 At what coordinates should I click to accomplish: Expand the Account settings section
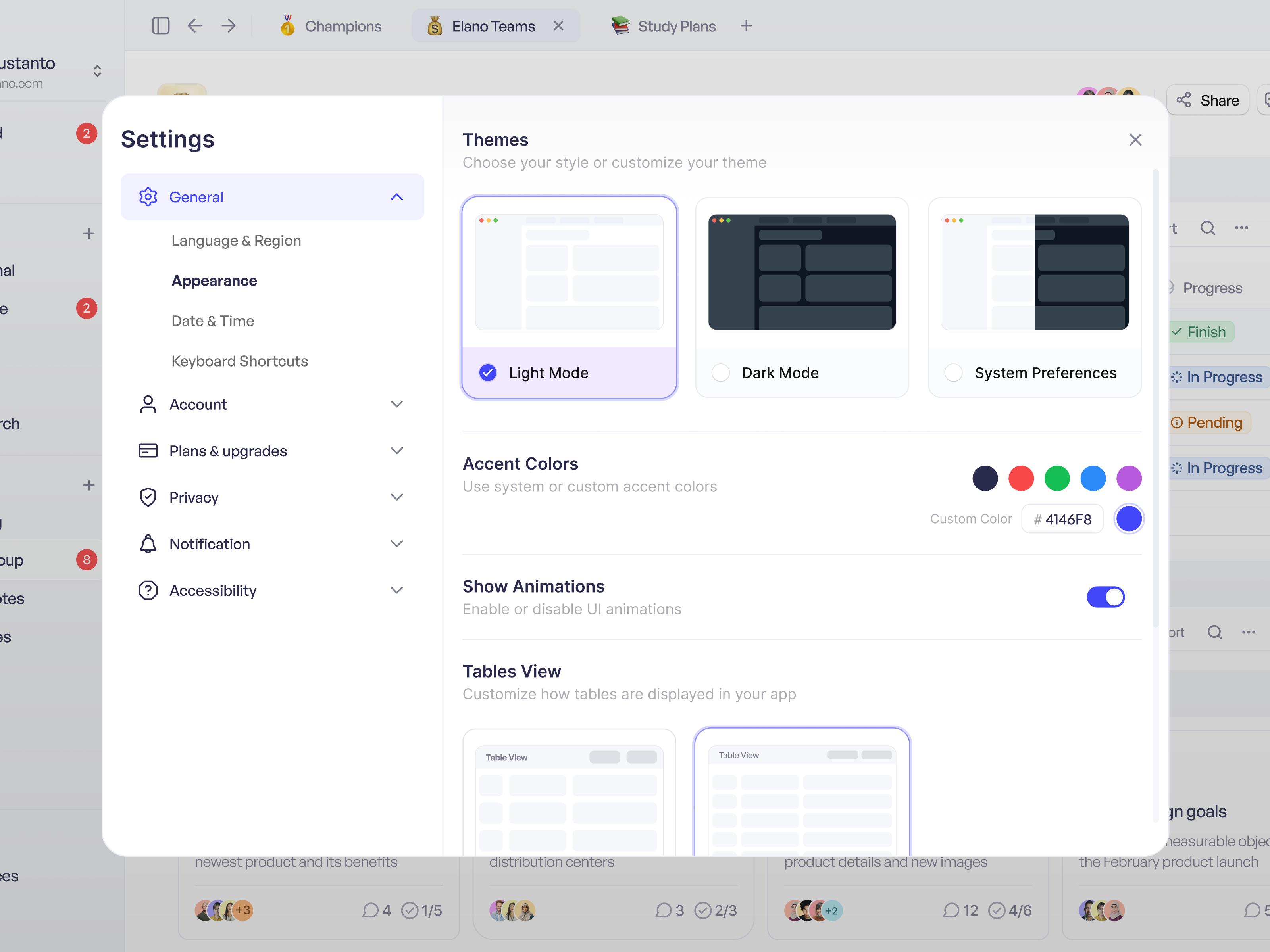[396, 404]
